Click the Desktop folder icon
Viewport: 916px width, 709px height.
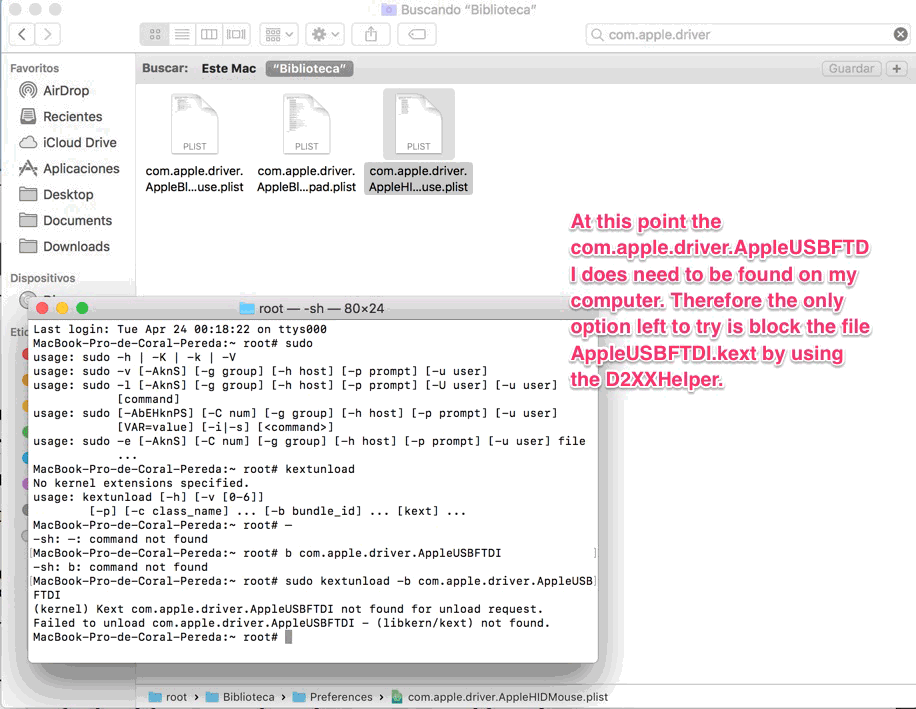[28, 194]
